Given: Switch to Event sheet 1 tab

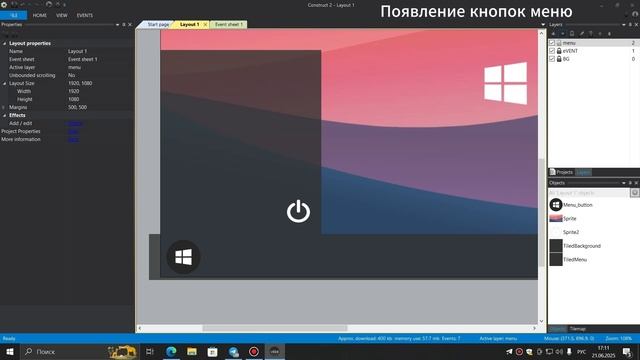Looking at the screenshot, I should pos(229,24).
